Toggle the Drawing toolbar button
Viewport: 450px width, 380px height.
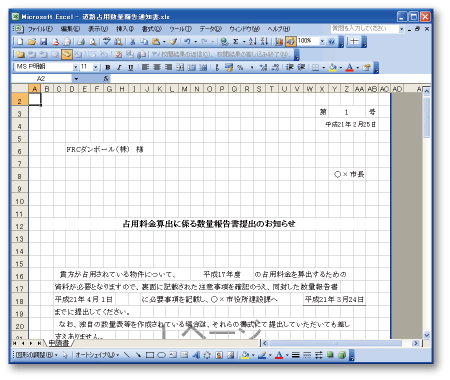click(290, 42)
